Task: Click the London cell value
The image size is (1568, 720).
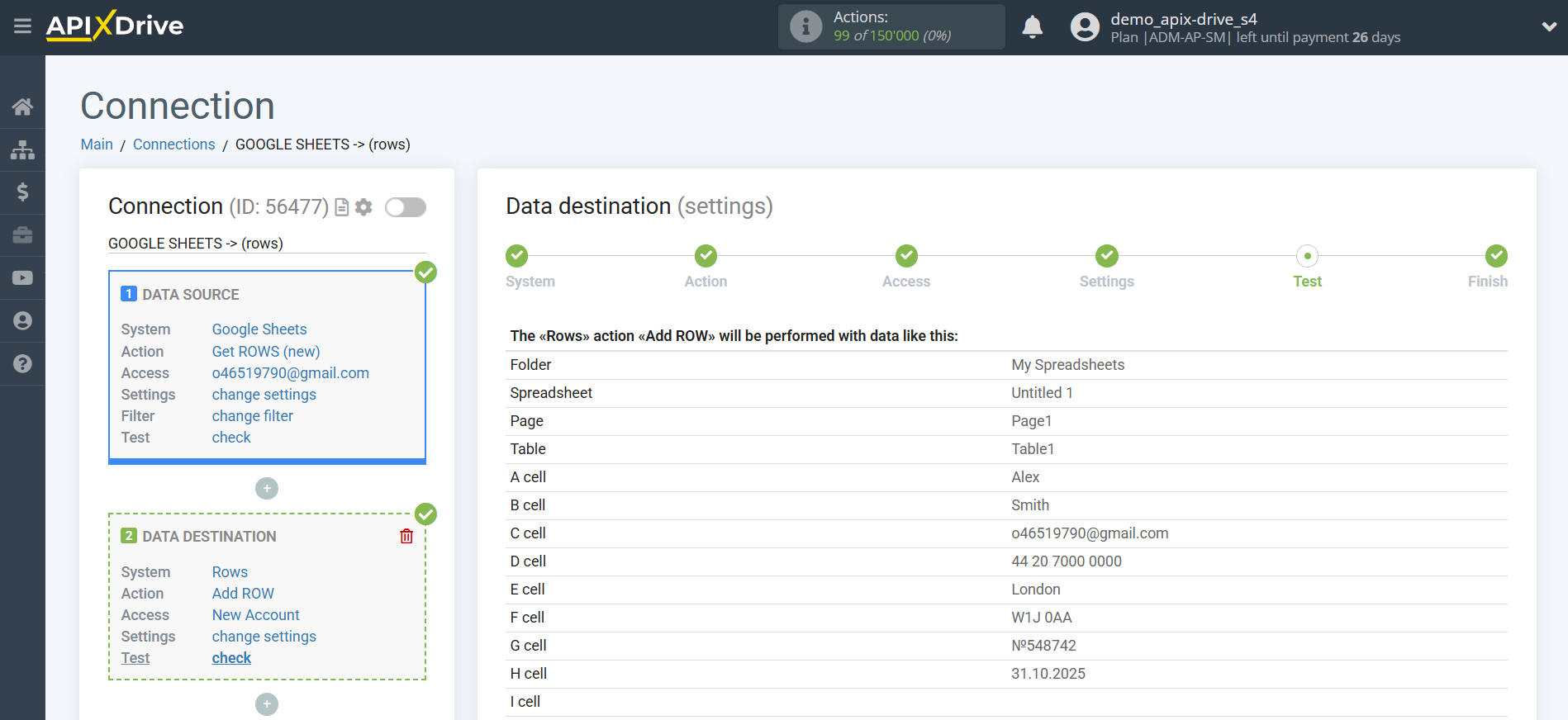Action: 1036,590
